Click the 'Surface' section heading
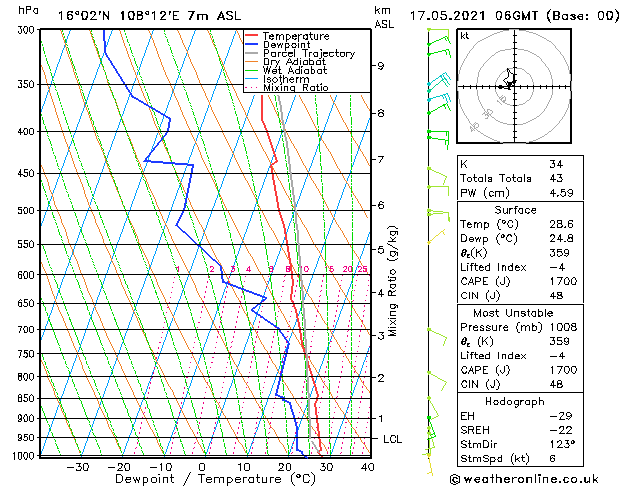Image resolution: width=629 pixels, height=486 pixels. (515, 210)
